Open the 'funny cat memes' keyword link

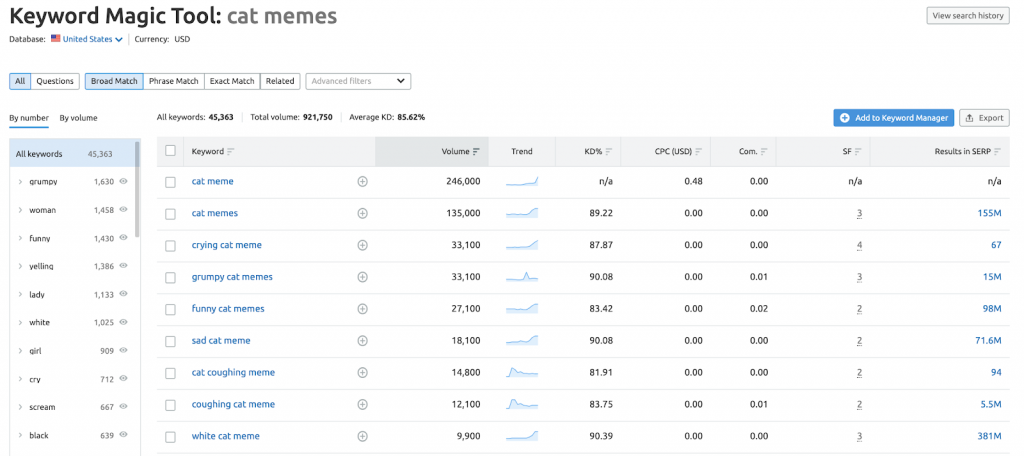[228, 309]
